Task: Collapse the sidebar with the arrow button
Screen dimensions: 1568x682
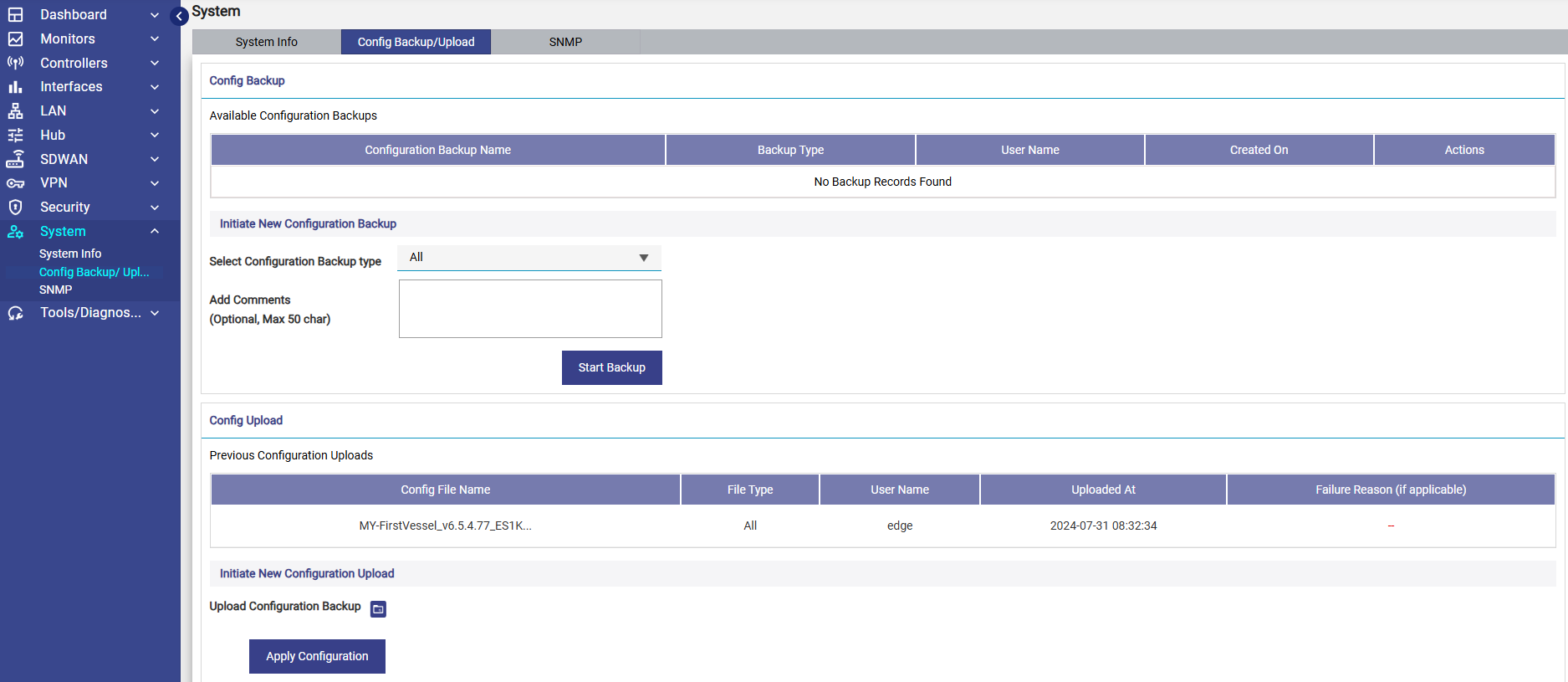Action: tap(179, 16)
